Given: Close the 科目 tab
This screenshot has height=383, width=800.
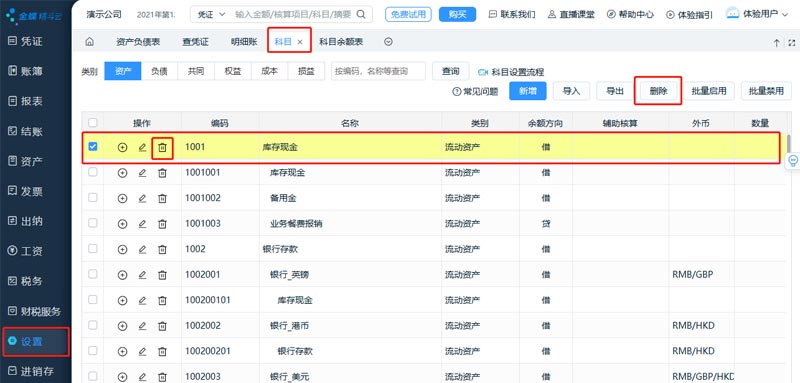Looking at the screenshot, I should click(300, 42).
